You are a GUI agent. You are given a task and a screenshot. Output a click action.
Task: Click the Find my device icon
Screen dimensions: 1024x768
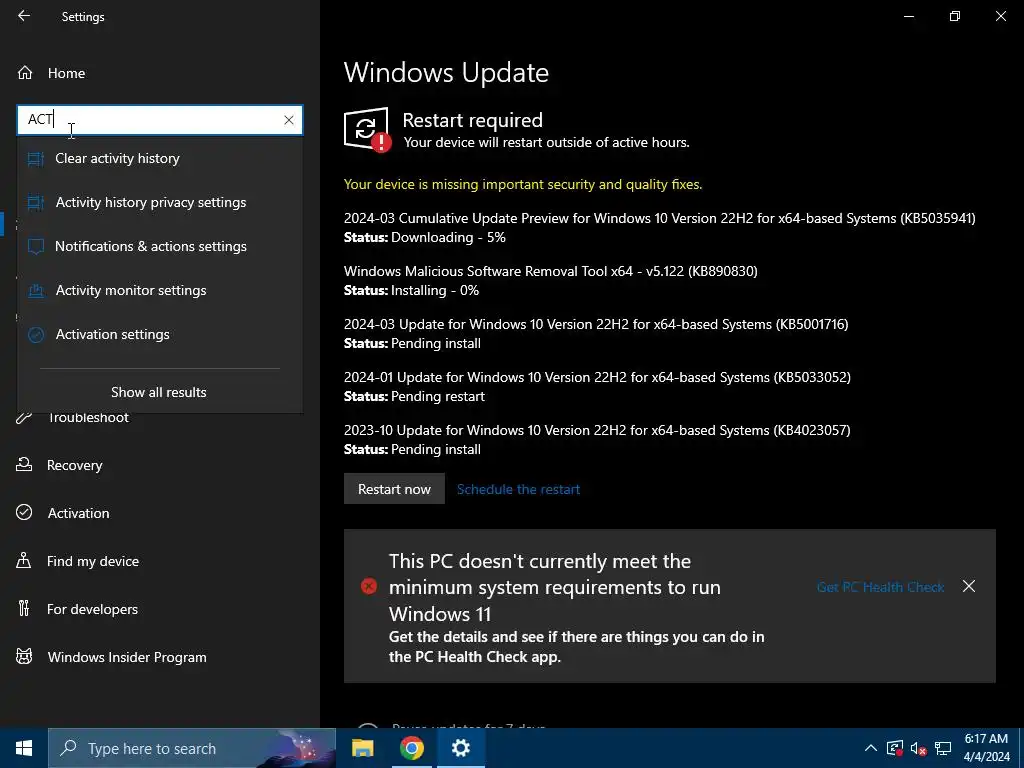[24, 561]
